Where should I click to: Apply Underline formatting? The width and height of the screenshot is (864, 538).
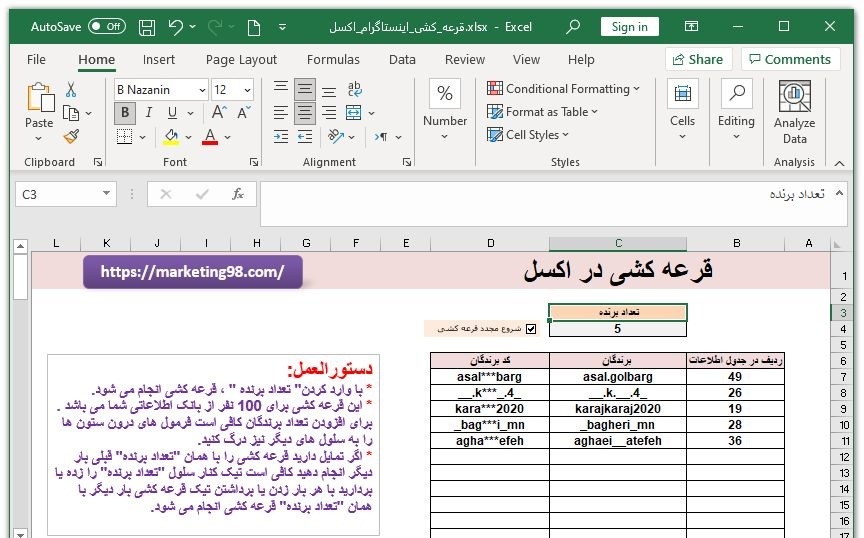[x=172, y=112]
